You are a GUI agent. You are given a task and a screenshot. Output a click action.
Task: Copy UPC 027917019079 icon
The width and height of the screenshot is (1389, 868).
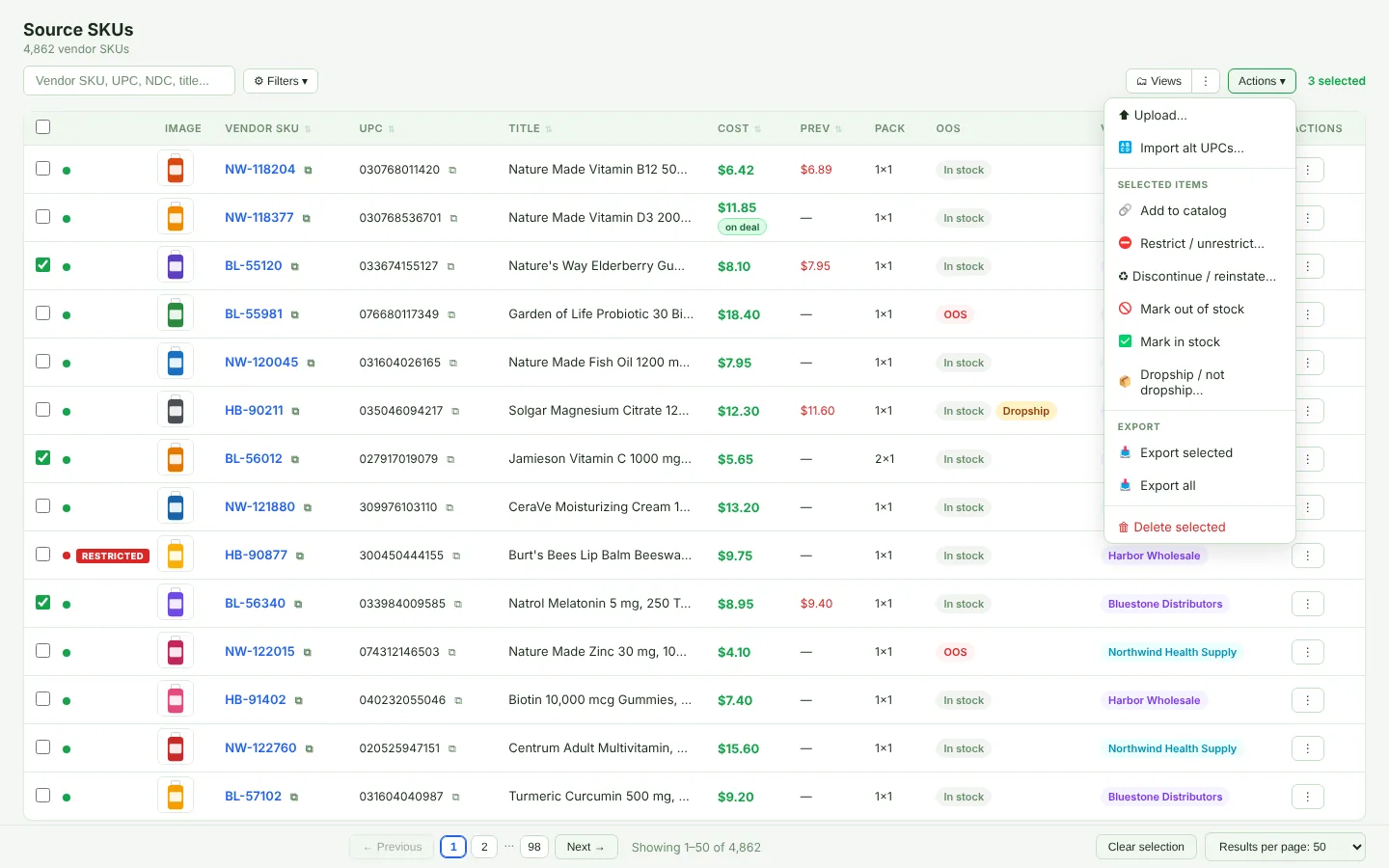450,459
